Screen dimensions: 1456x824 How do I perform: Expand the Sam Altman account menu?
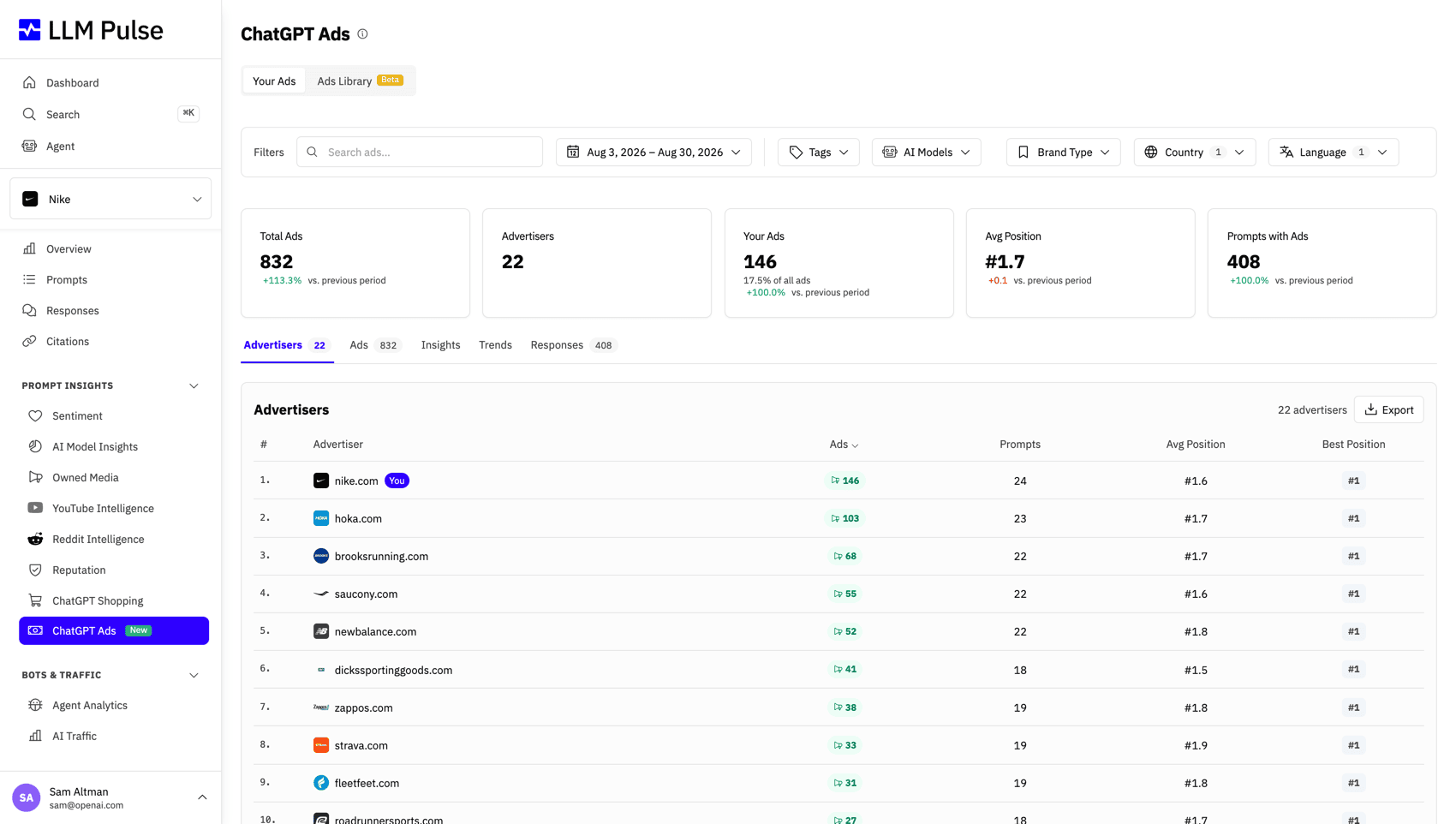coord(202,797)
